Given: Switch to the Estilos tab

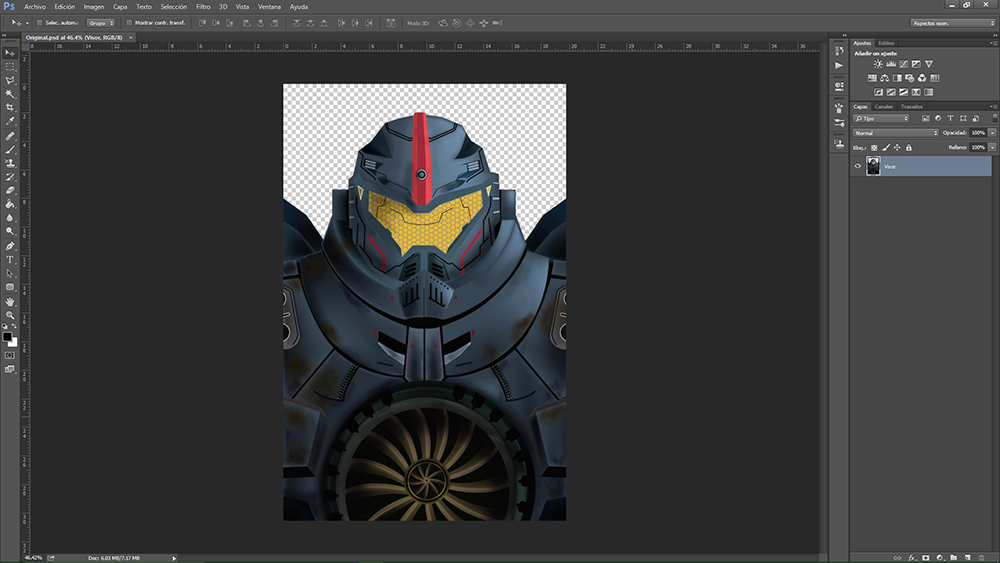Looking at the screenshot, I should click(886, 43).
